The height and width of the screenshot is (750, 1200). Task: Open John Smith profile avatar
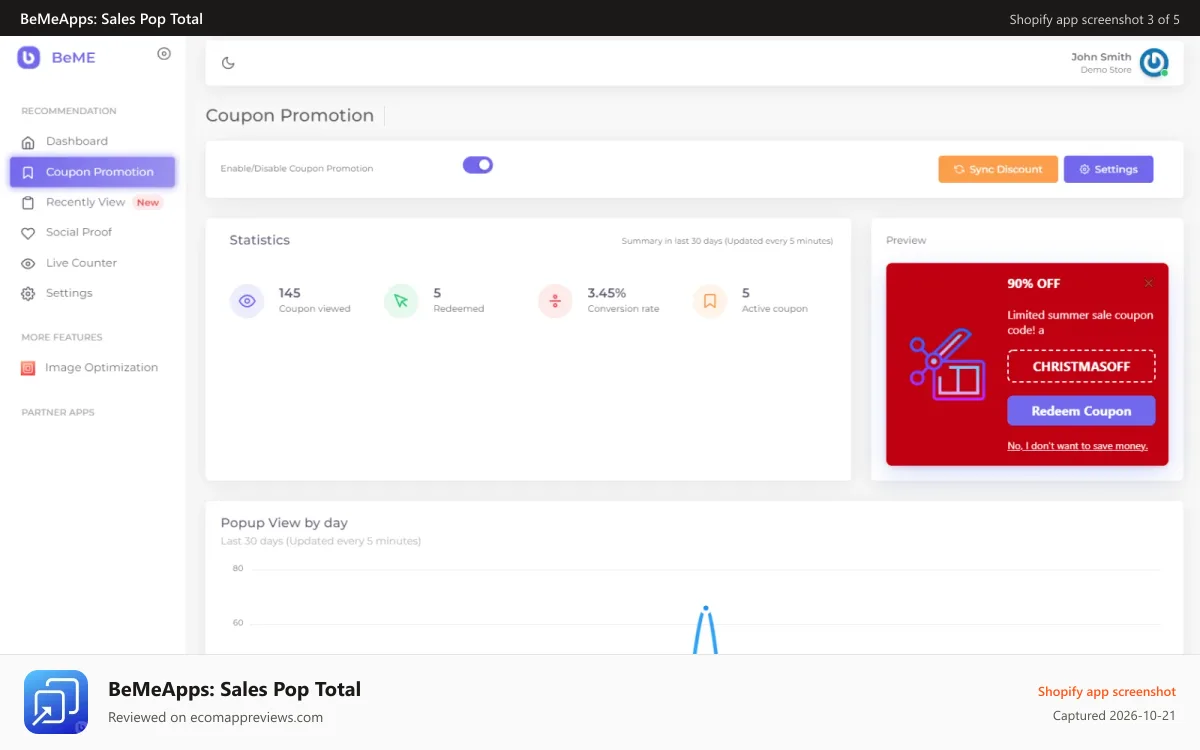1154,63
